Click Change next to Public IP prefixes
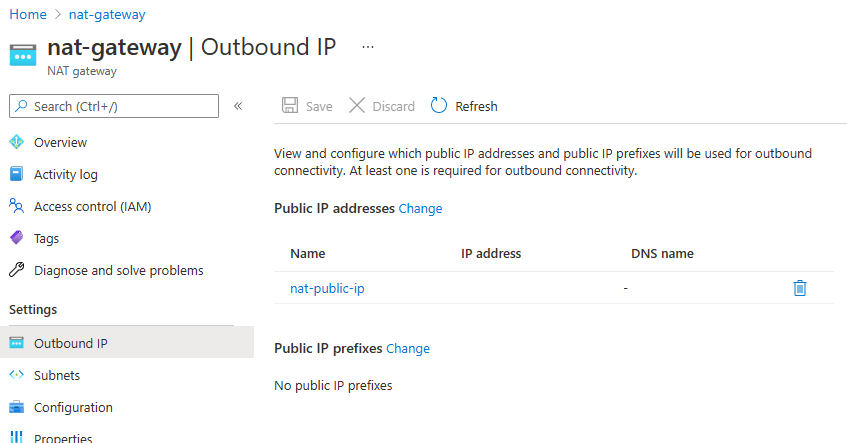Image resolution: width=847 pixels, height=443 pixels. tap(408, 349)
